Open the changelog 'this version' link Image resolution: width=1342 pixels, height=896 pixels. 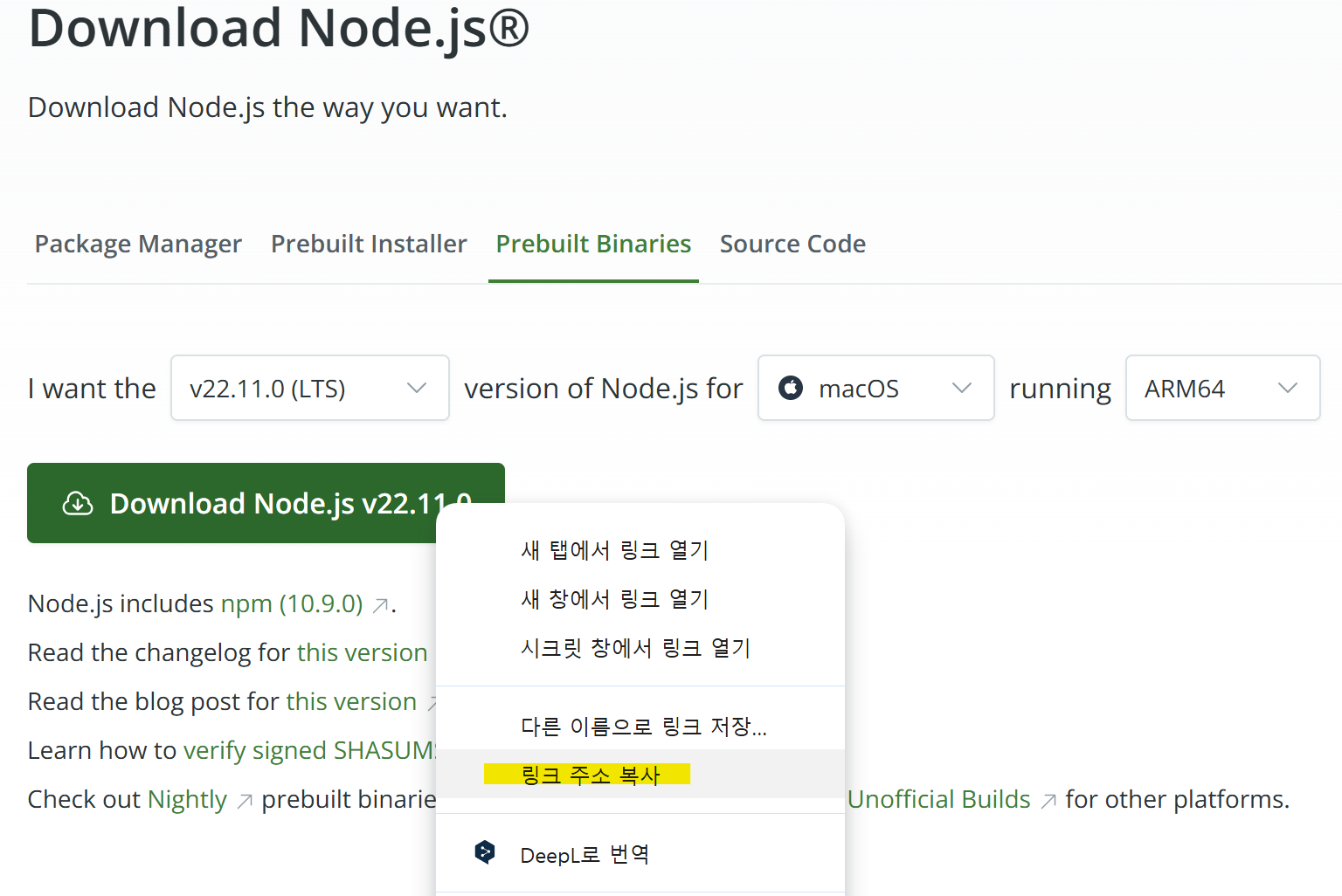(362, 653)
